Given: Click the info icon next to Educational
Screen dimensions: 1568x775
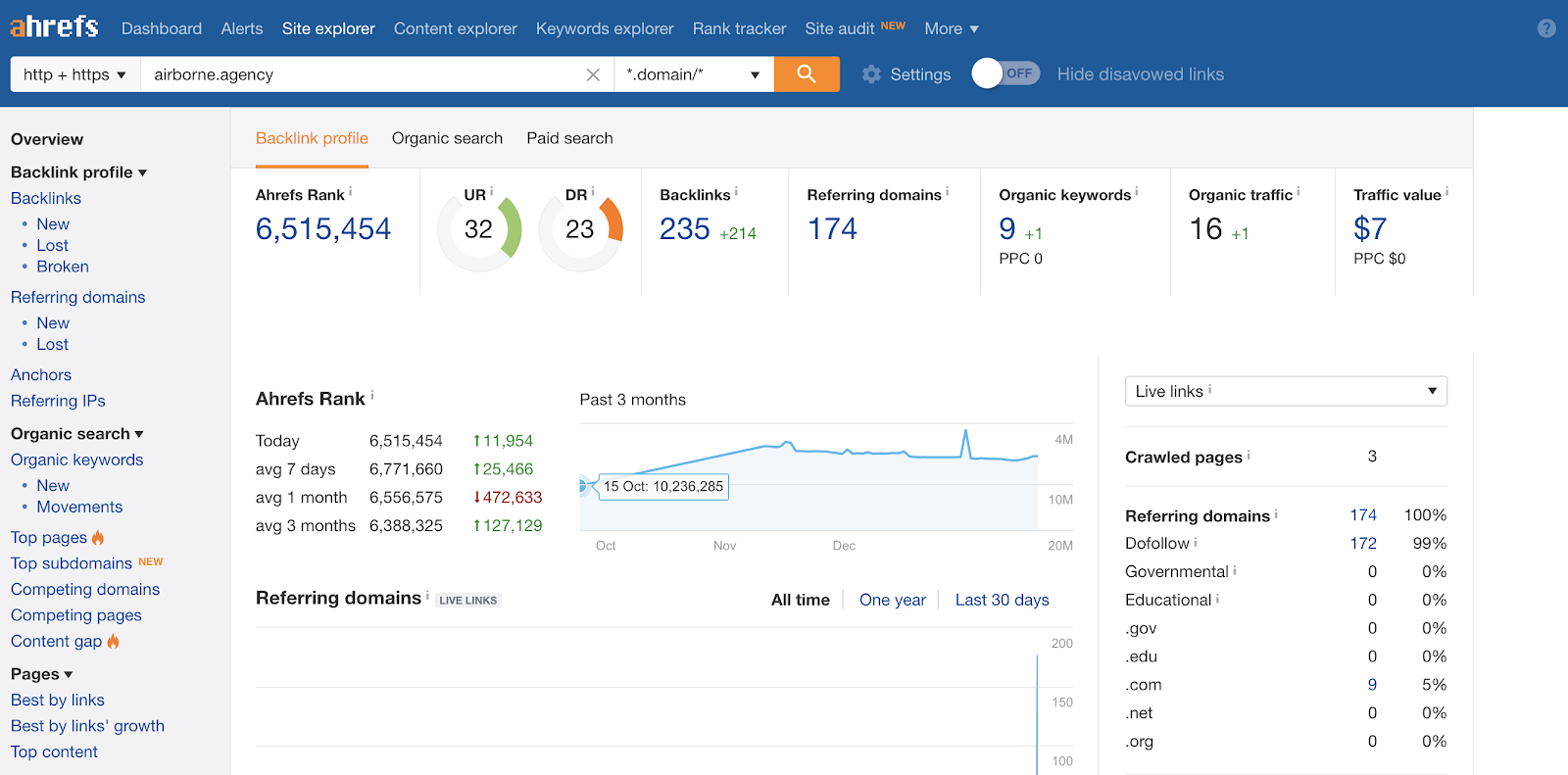Looking at the screenshot, I should click(x=1218, y=599).
